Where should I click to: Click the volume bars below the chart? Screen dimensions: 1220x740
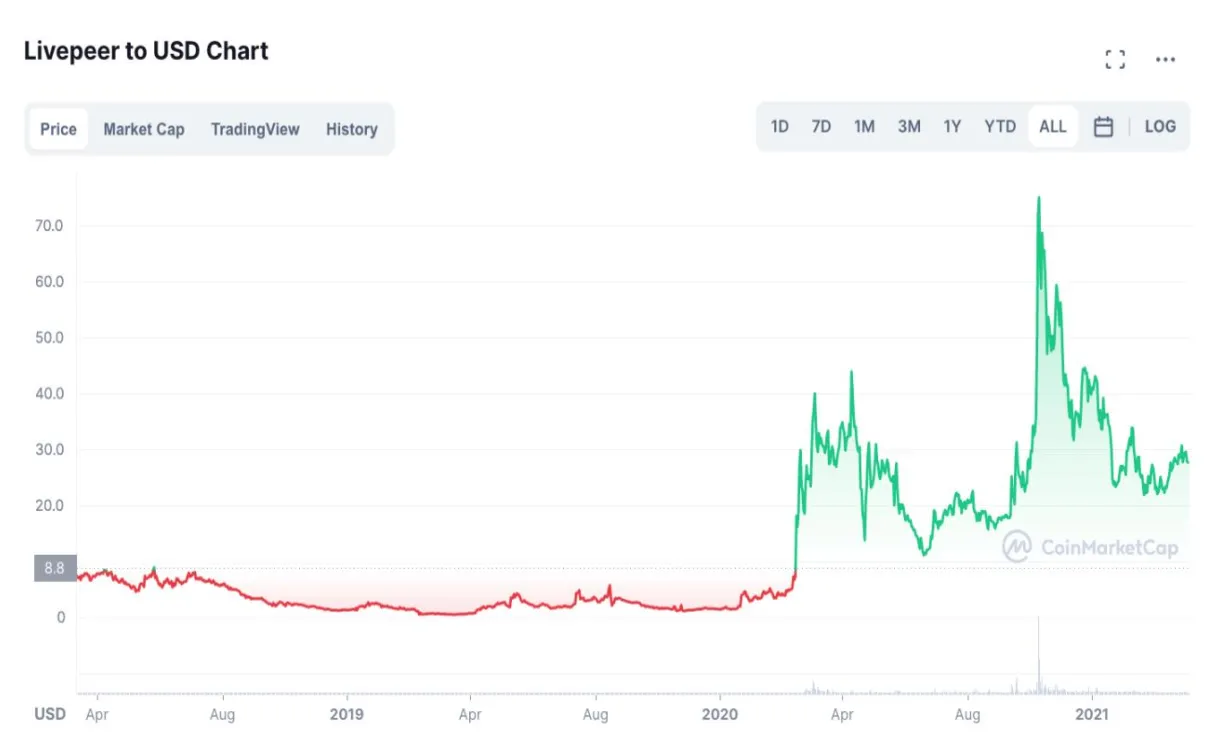(1038, 685)
